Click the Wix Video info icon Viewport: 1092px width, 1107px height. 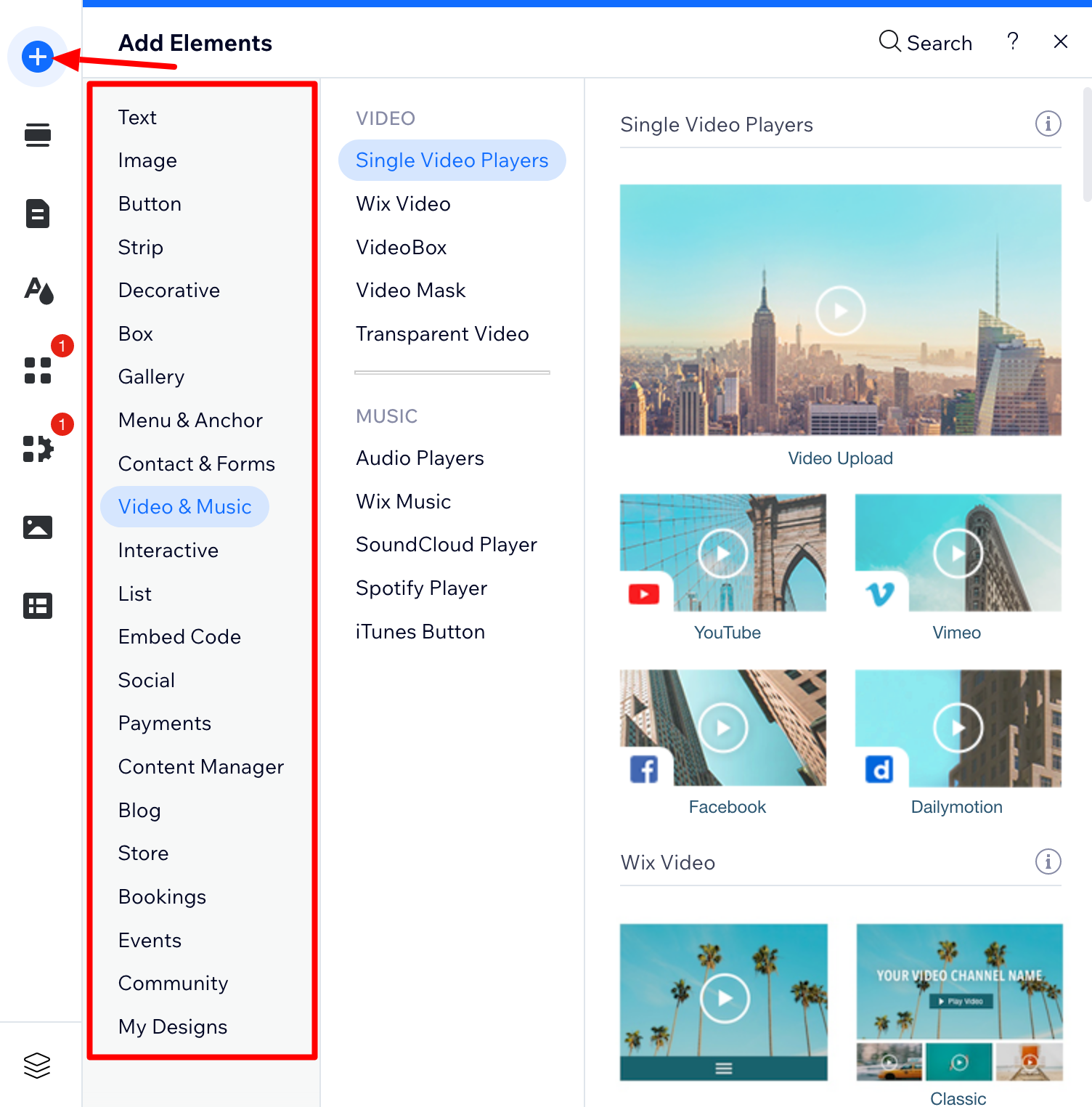coord(1048,862)
